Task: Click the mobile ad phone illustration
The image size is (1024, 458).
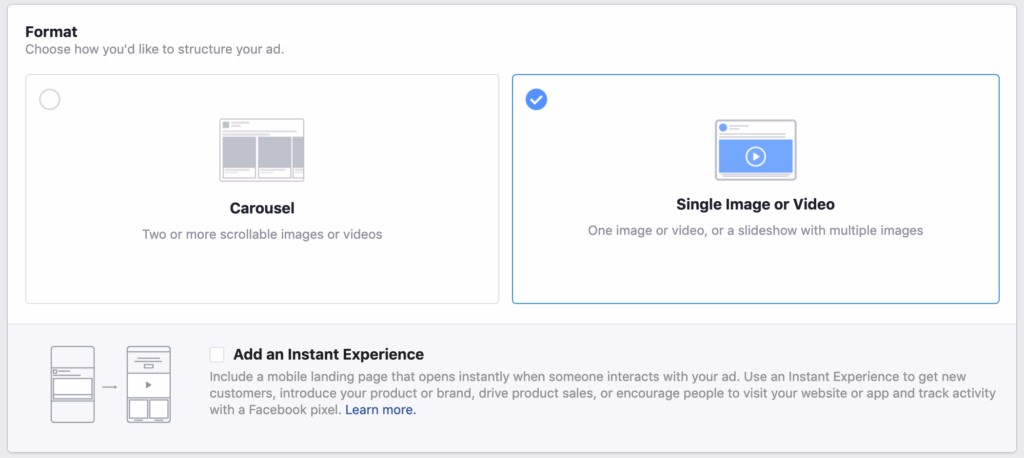Action: tap(72, 384)
